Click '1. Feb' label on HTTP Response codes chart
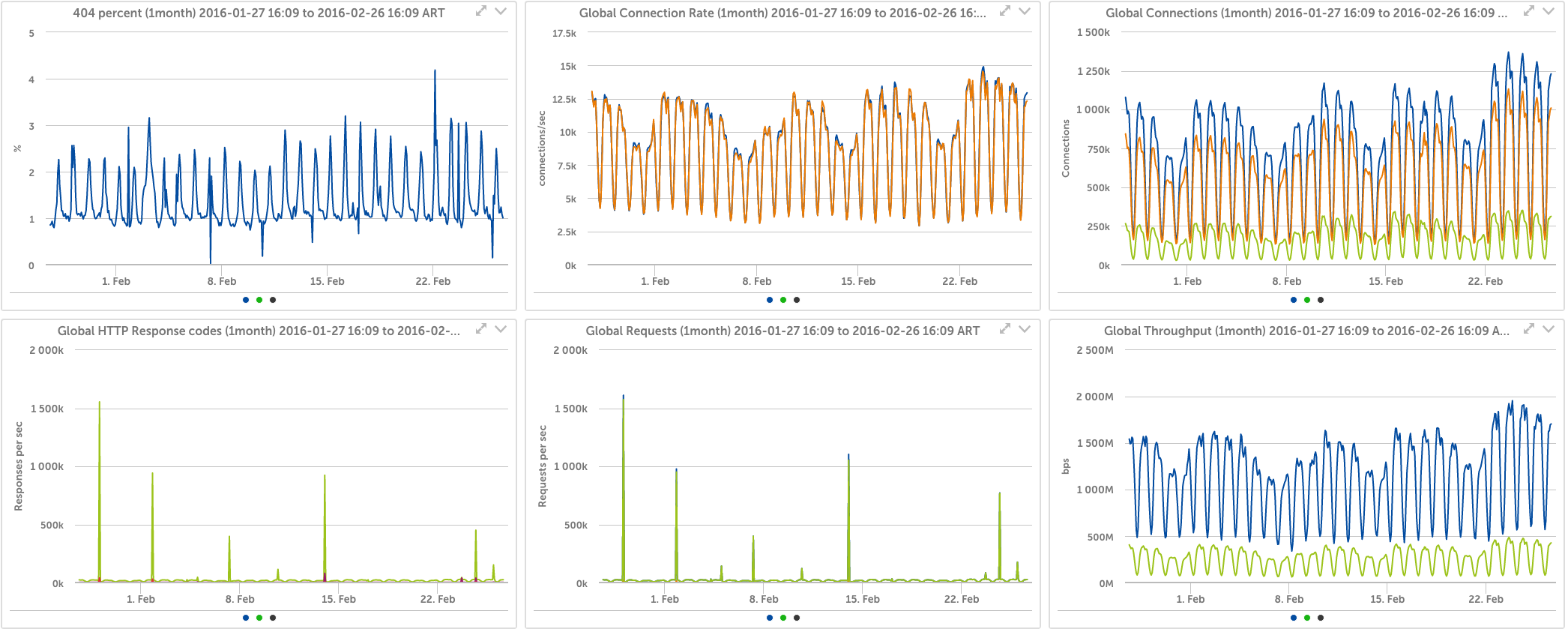Viewport: 1568px width, 632px height. [x=141, y=599]
